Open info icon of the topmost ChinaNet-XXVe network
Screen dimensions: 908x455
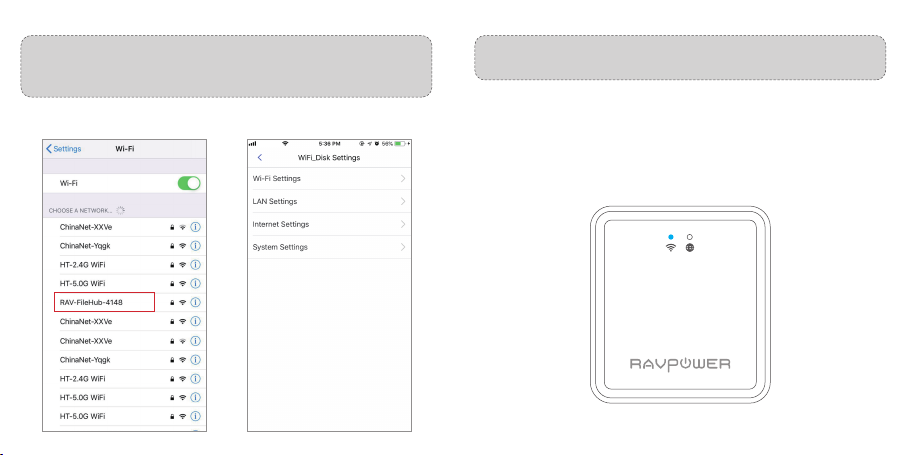(x=195, y=227)
